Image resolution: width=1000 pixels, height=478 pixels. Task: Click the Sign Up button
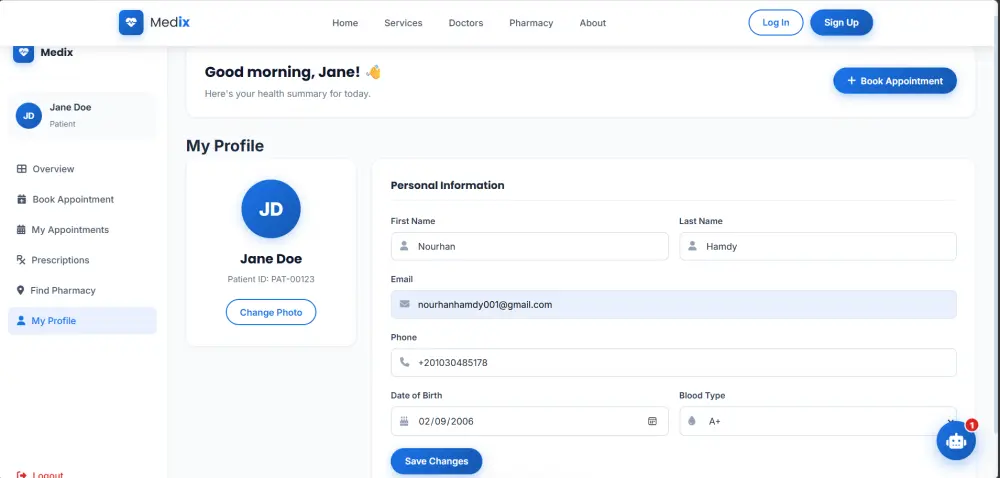coord(841,22)
